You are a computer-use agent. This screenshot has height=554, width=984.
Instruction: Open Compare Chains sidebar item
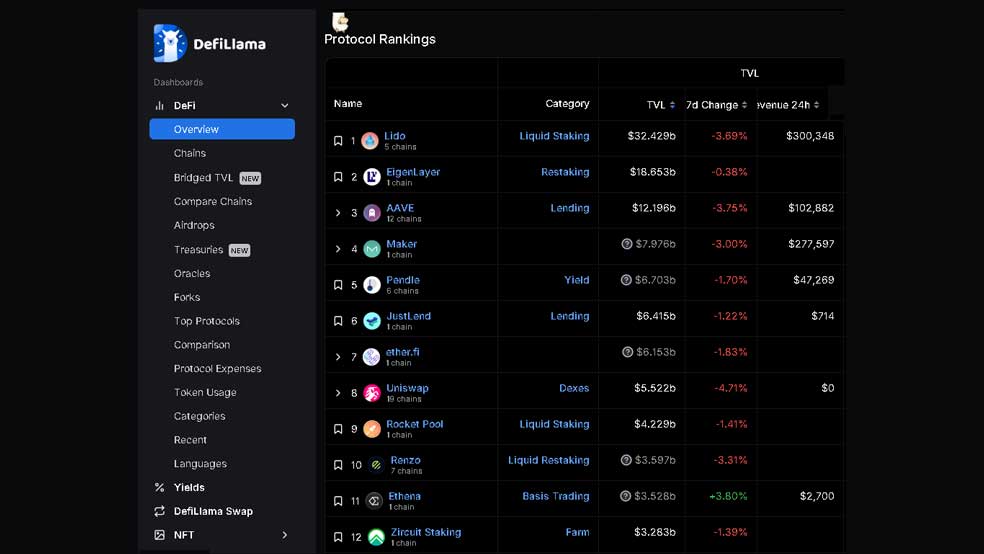tap(213, 201)
